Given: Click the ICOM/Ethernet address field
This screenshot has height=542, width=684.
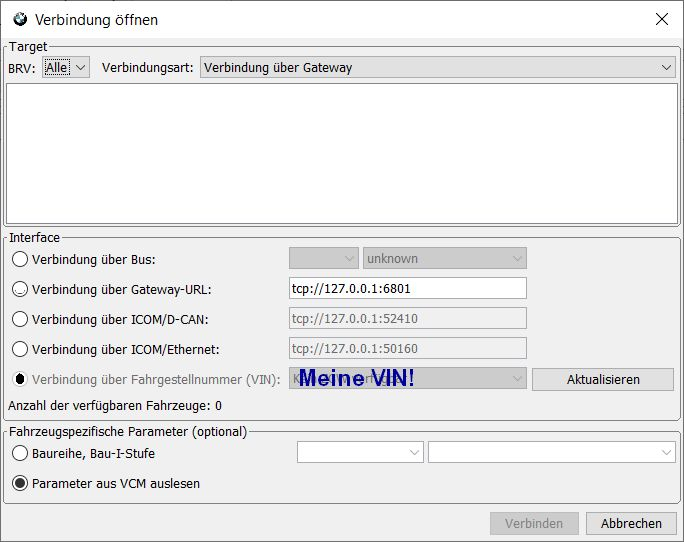Looking at the screenshot, I should (407, 348).
